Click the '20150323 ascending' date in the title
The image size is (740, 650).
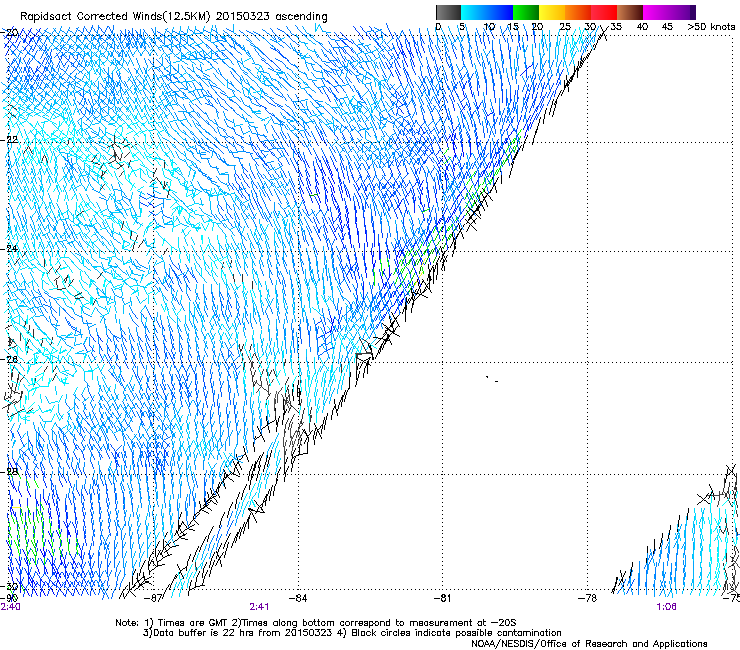pyautogui.click(x=272, y=16)
